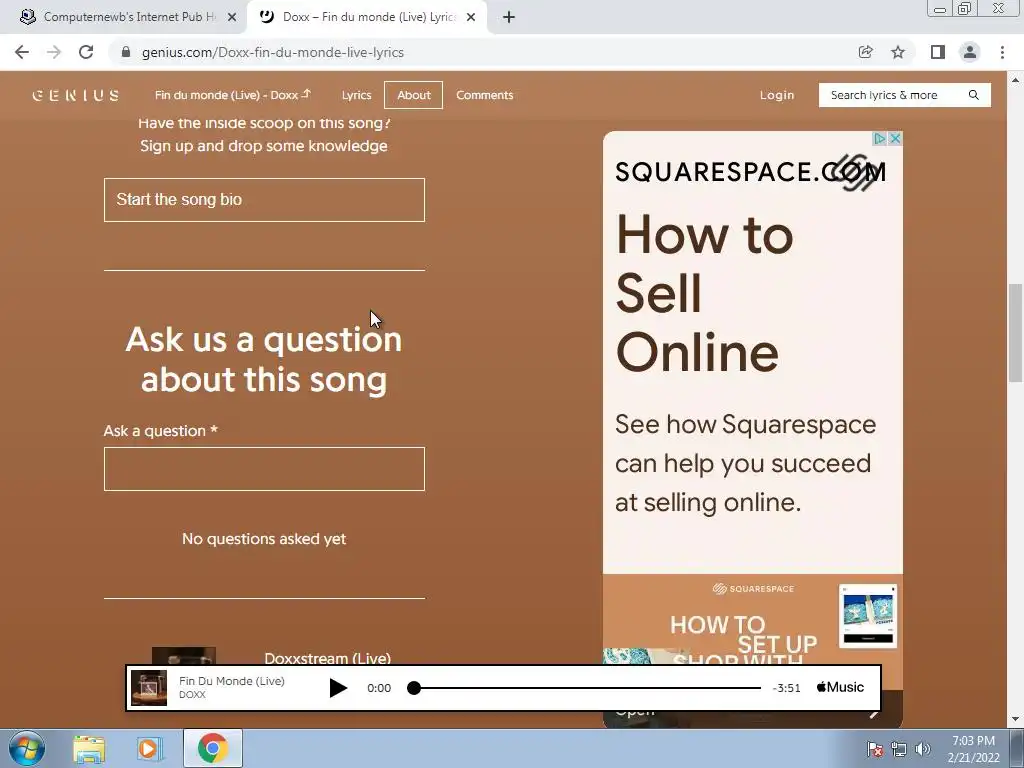This screenshot has width=1024, height=768.
Task: Open AdChoices info icon on ad
Action: point(880,138)
